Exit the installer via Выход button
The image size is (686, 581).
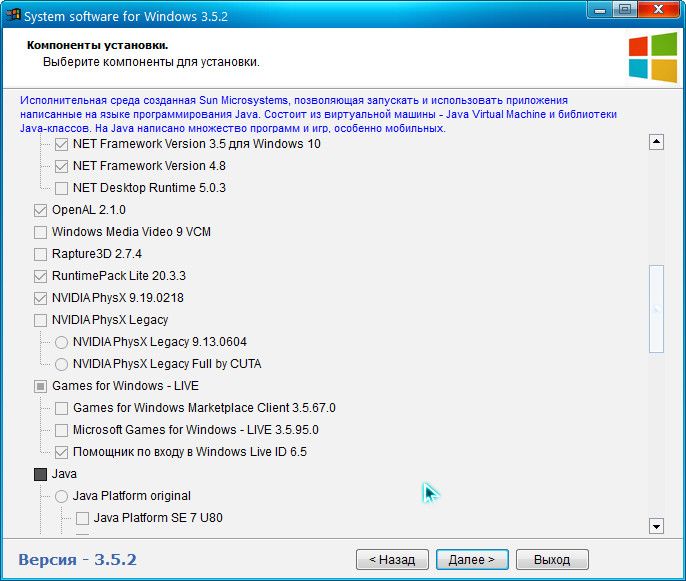pos(552,560)
